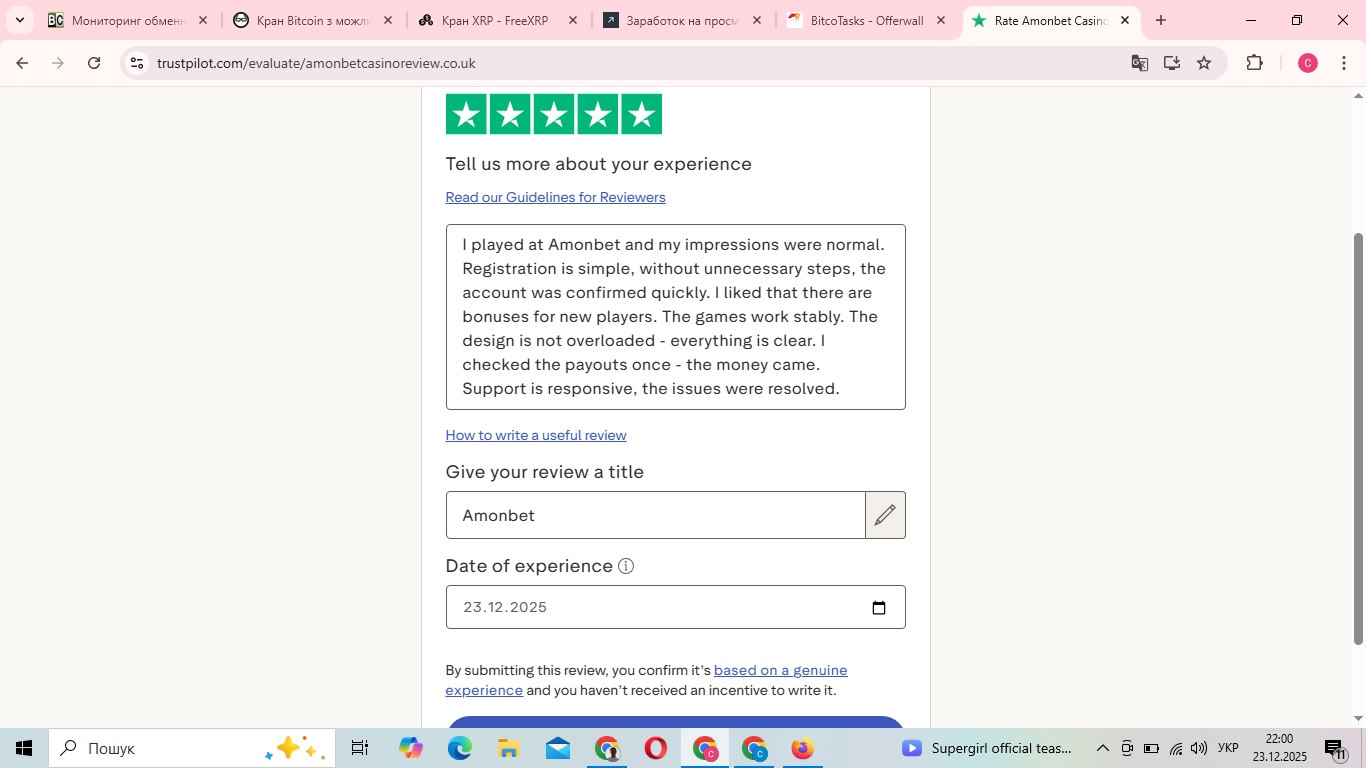
Task: Click the install app icon in address bar
Action: click(1172, 63)
